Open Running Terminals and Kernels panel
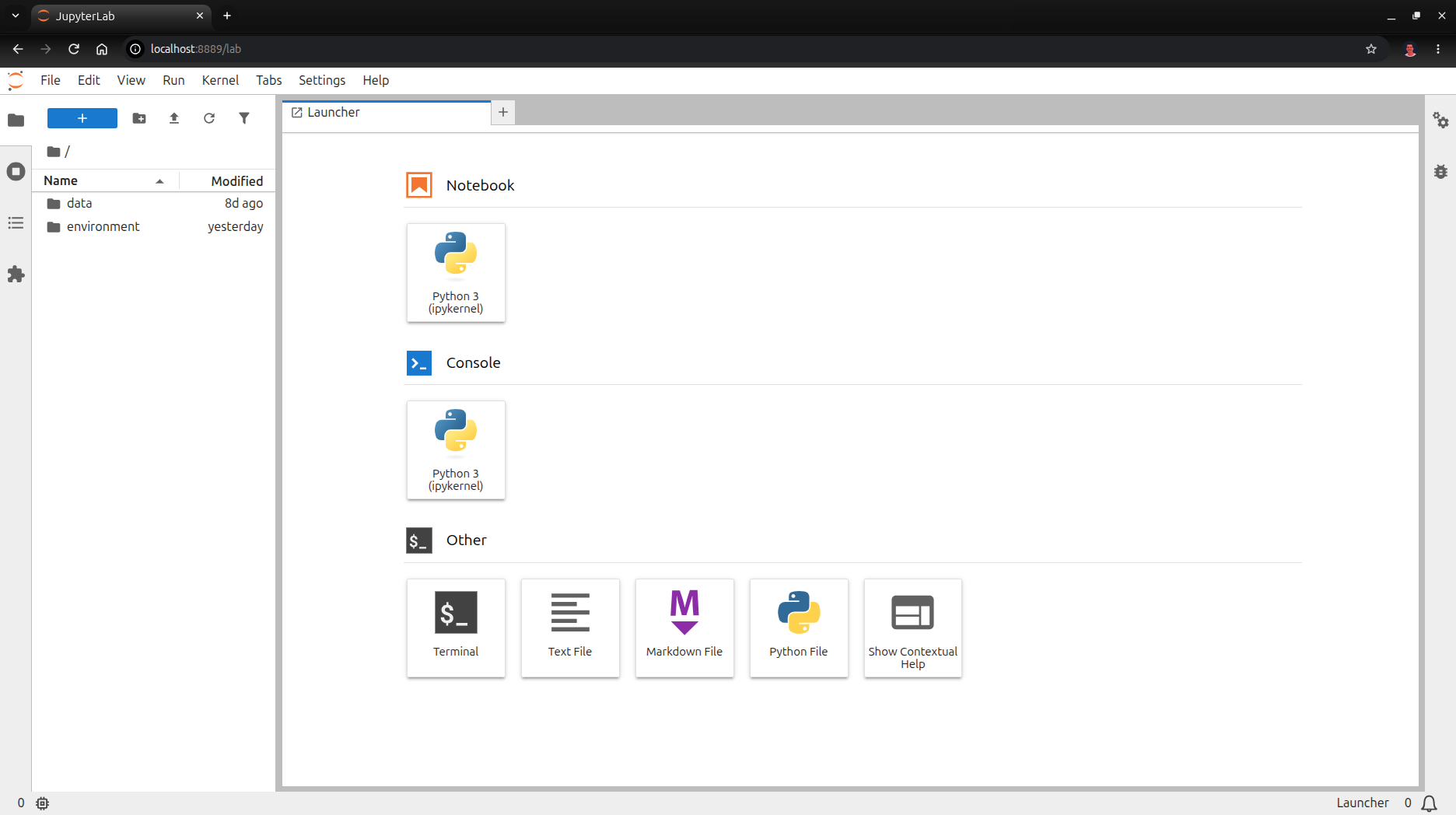This screenshot has height=815, width=1456. [16, 171]
